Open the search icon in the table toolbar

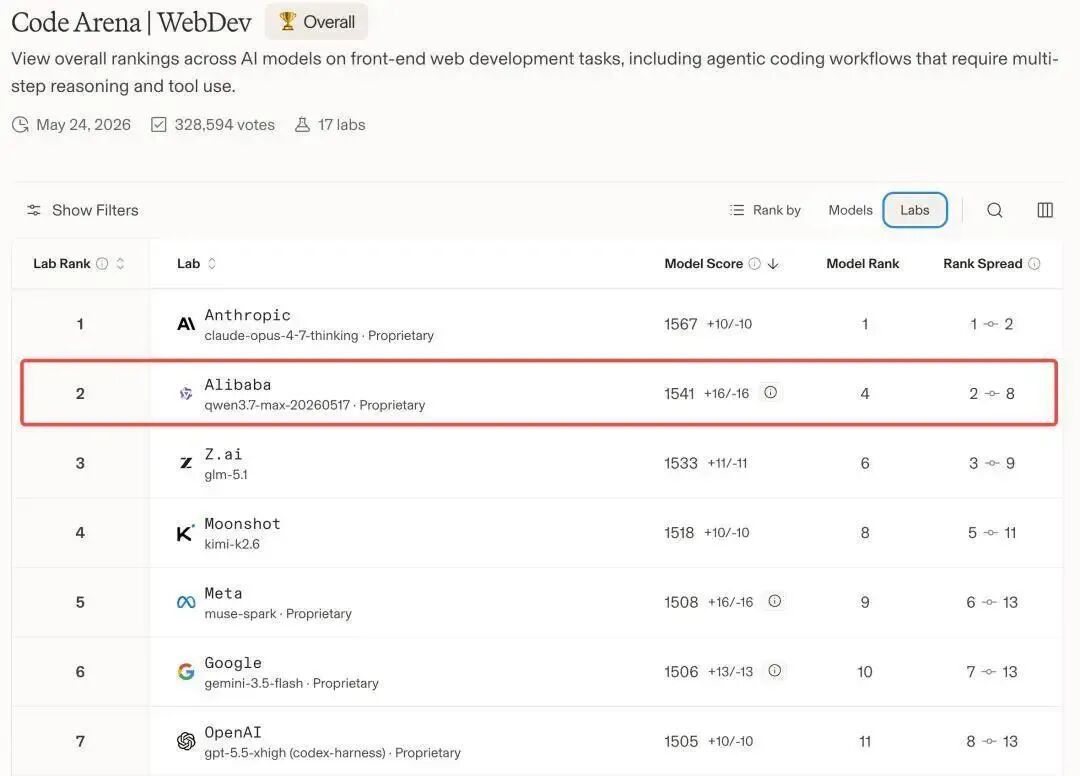pos(995,210)
